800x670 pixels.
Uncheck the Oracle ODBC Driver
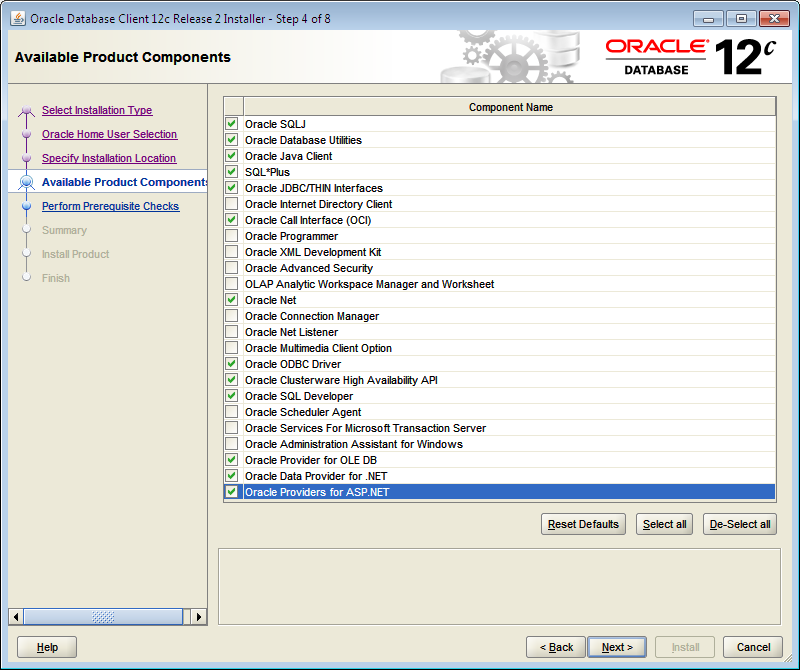231,364
